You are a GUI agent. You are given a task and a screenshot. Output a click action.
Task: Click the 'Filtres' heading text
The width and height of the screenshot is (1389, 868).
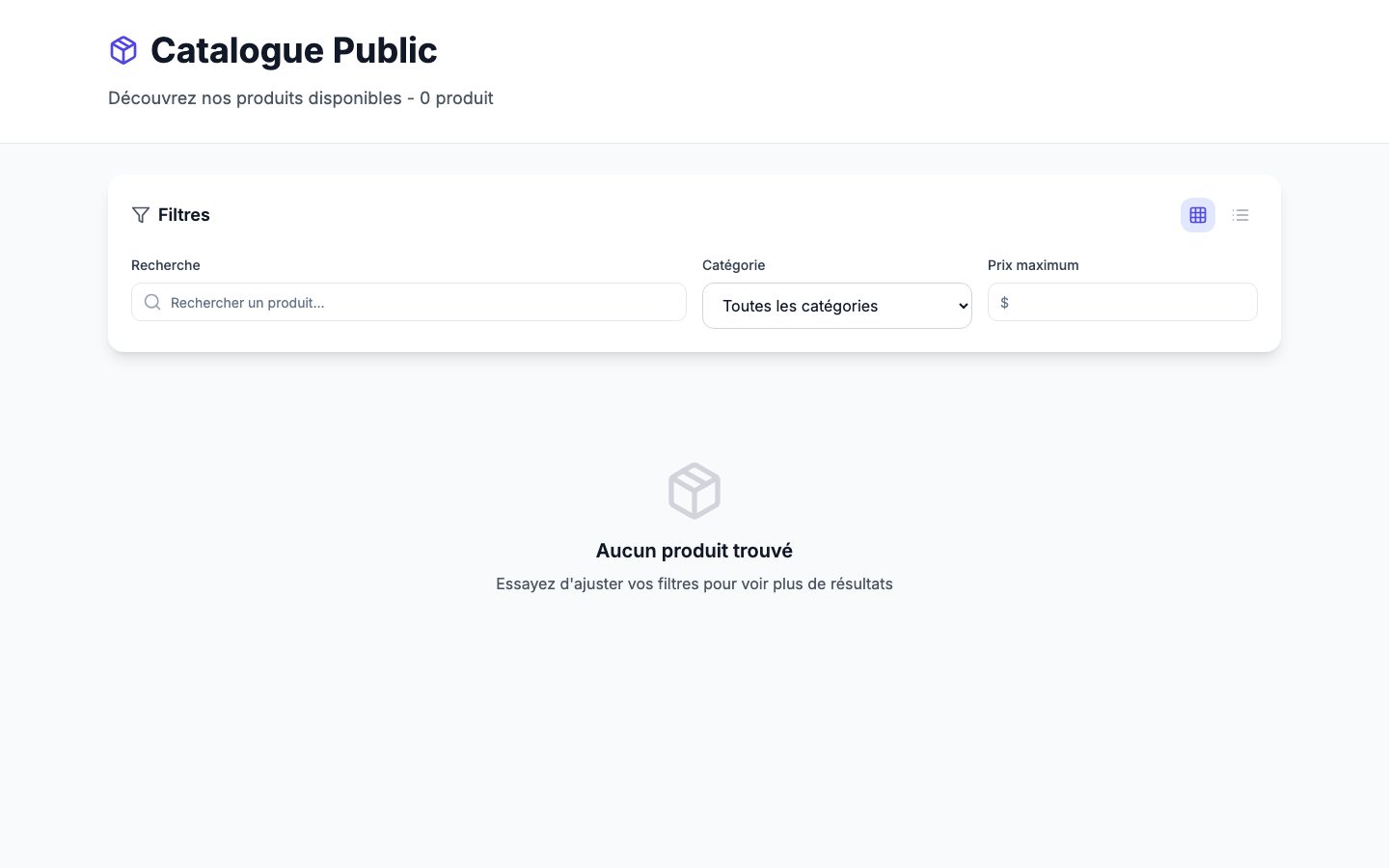(x=184, y=215)
